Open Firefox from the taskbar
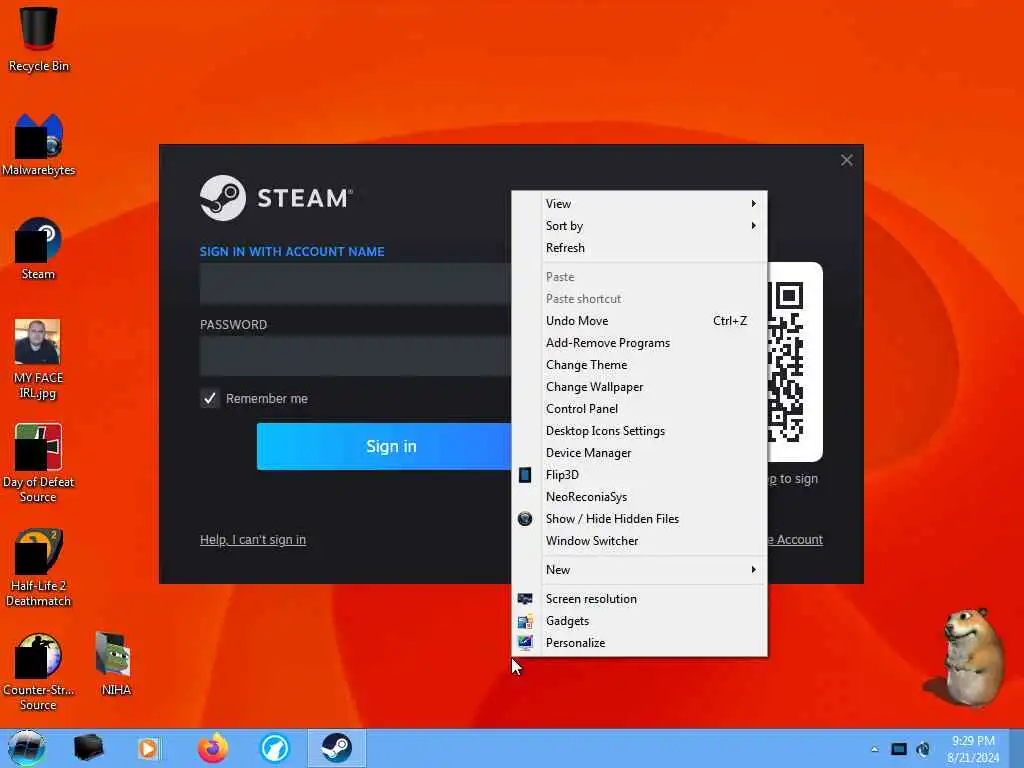This screenshot has width=1024, height=768. [213, 748]
